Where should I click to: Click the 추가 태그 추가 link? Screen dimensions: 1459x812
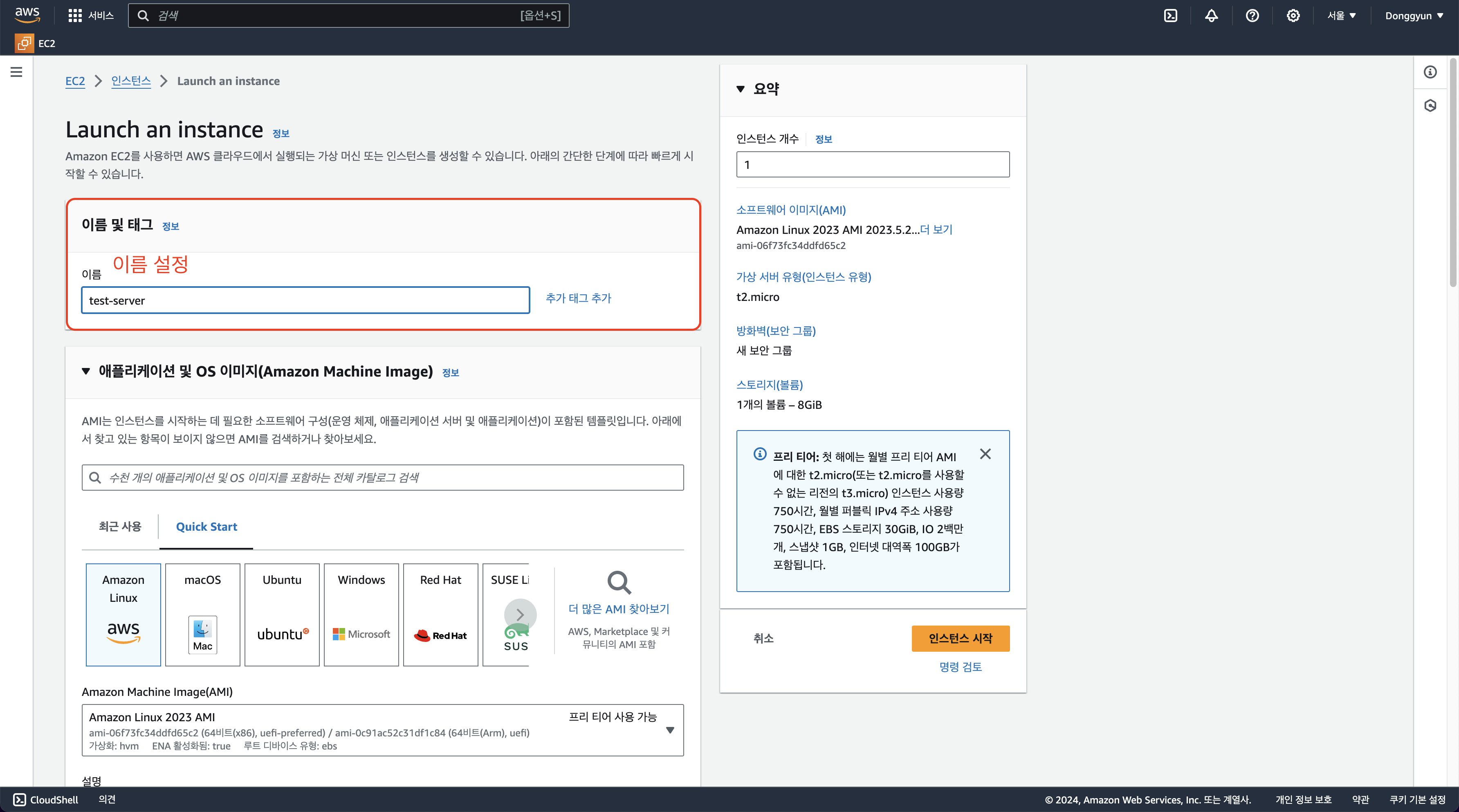click(x=578, y=298)
